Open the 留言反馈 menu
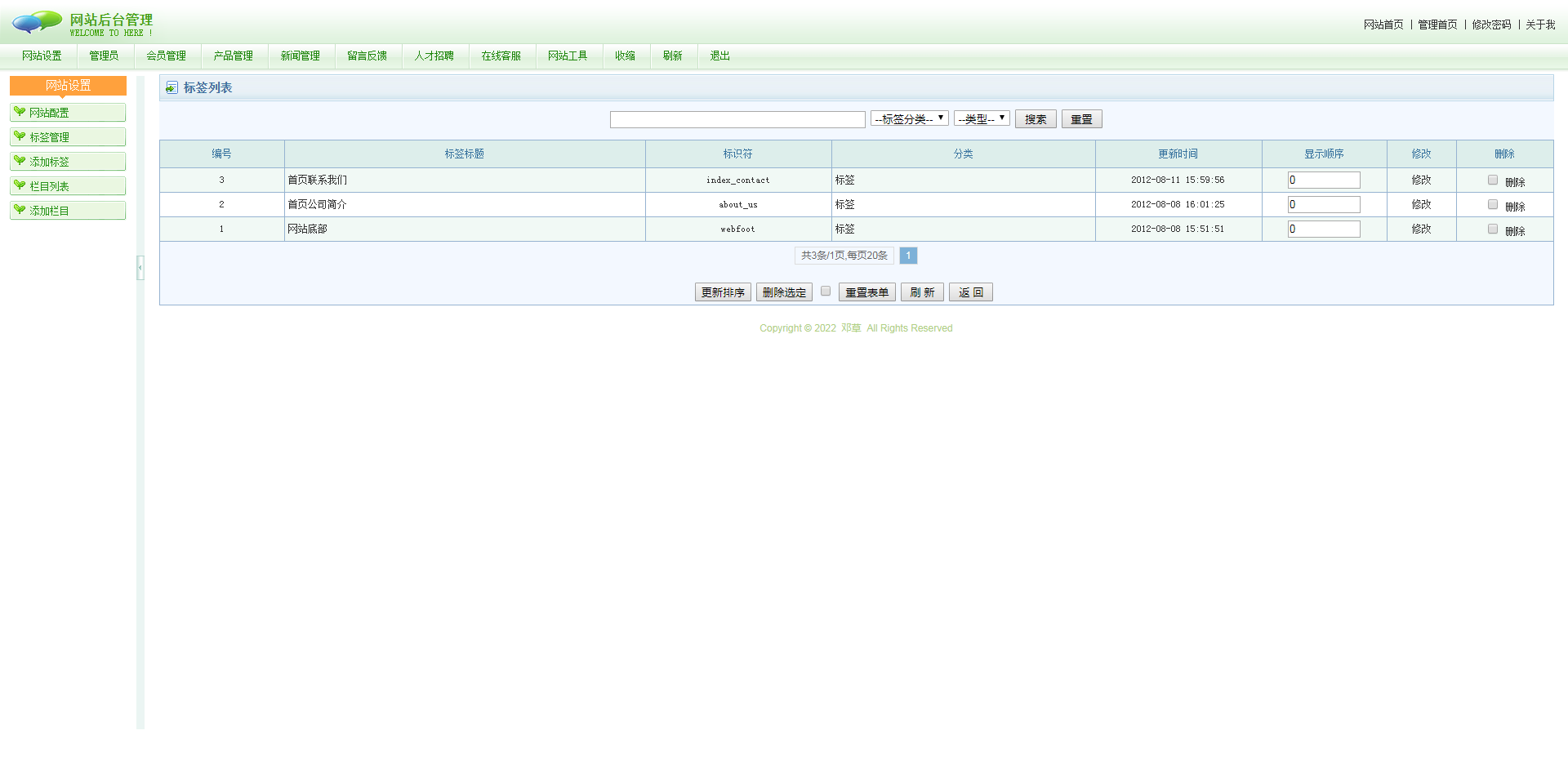 click(367, 56)
